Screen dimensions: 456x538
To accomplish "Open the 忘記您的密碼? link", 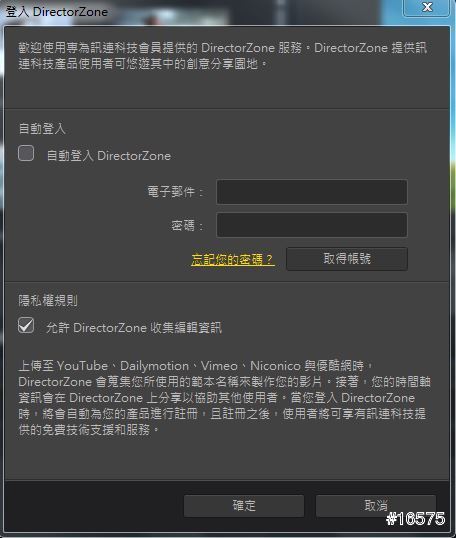I will pos(233,259).
